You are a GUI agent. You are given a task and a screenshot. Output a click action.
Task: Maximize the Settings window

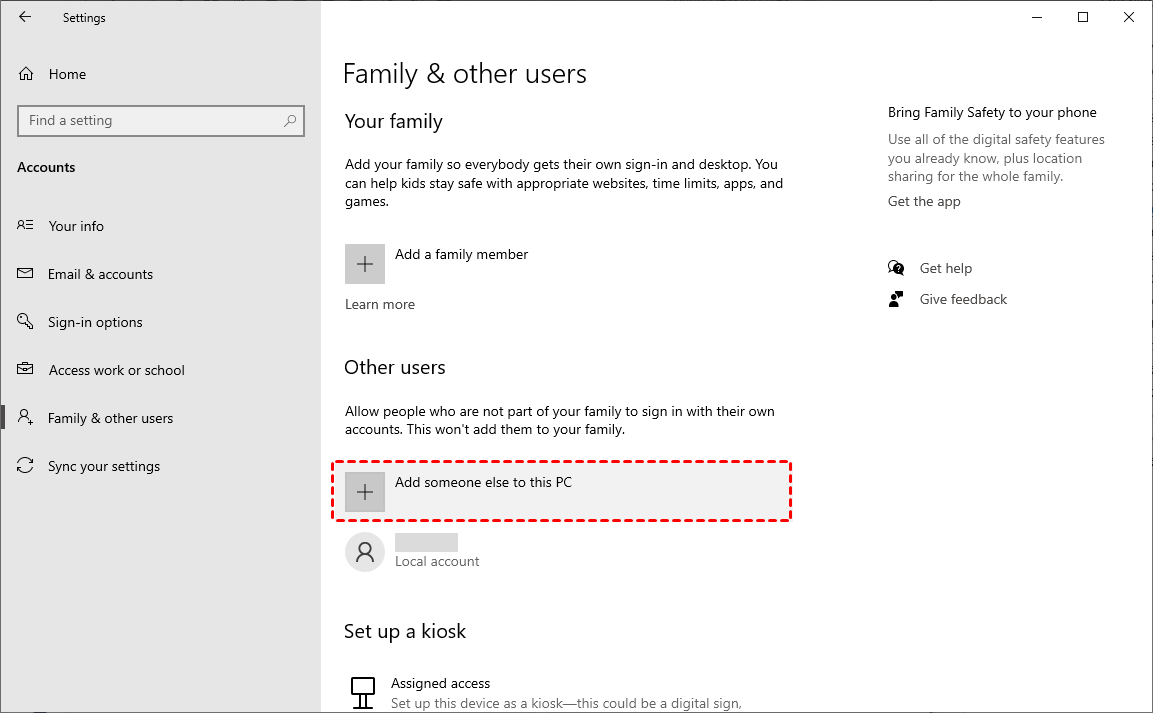(1083, 17)
